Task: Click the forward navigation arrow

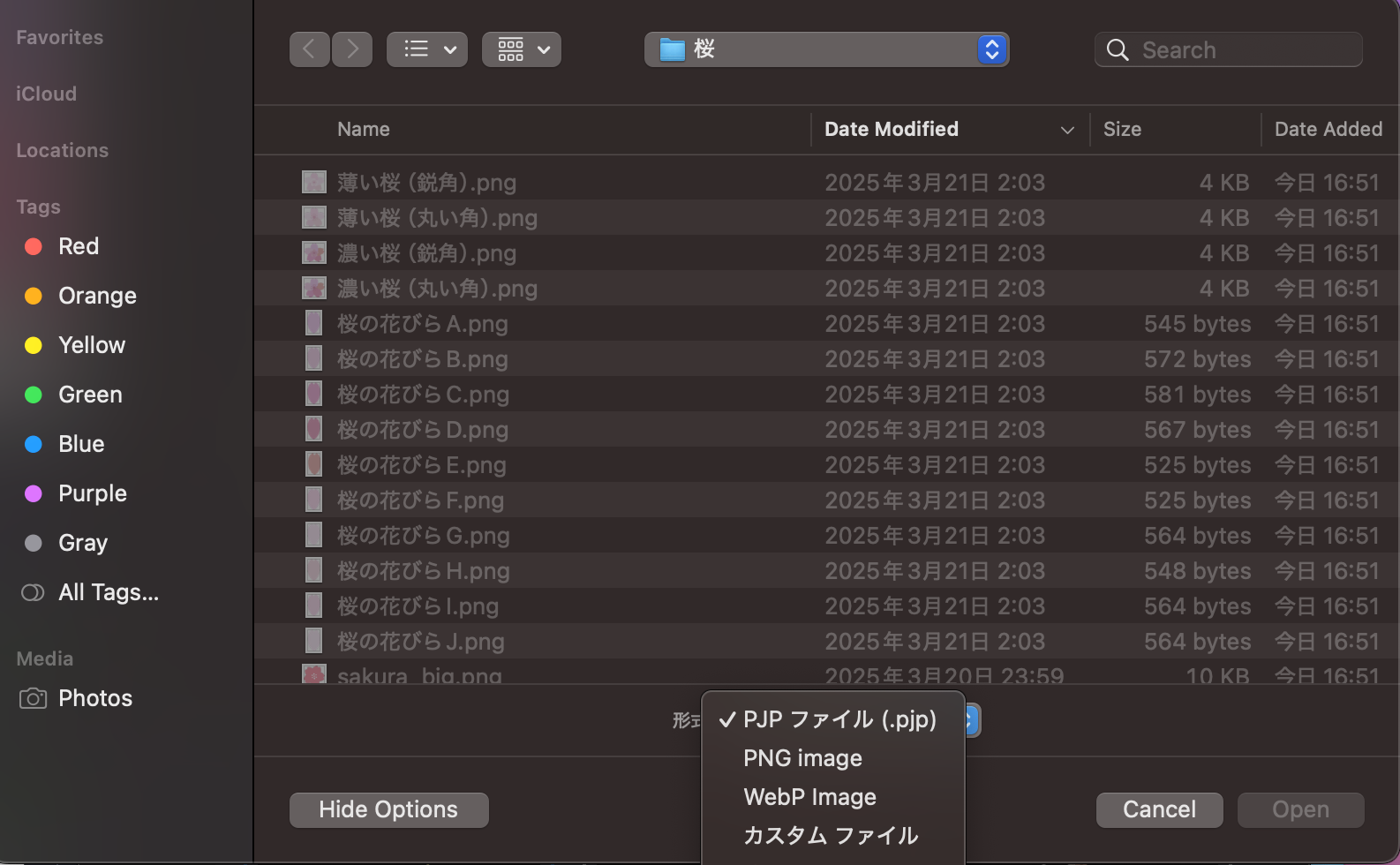Action: pos(352,49)
